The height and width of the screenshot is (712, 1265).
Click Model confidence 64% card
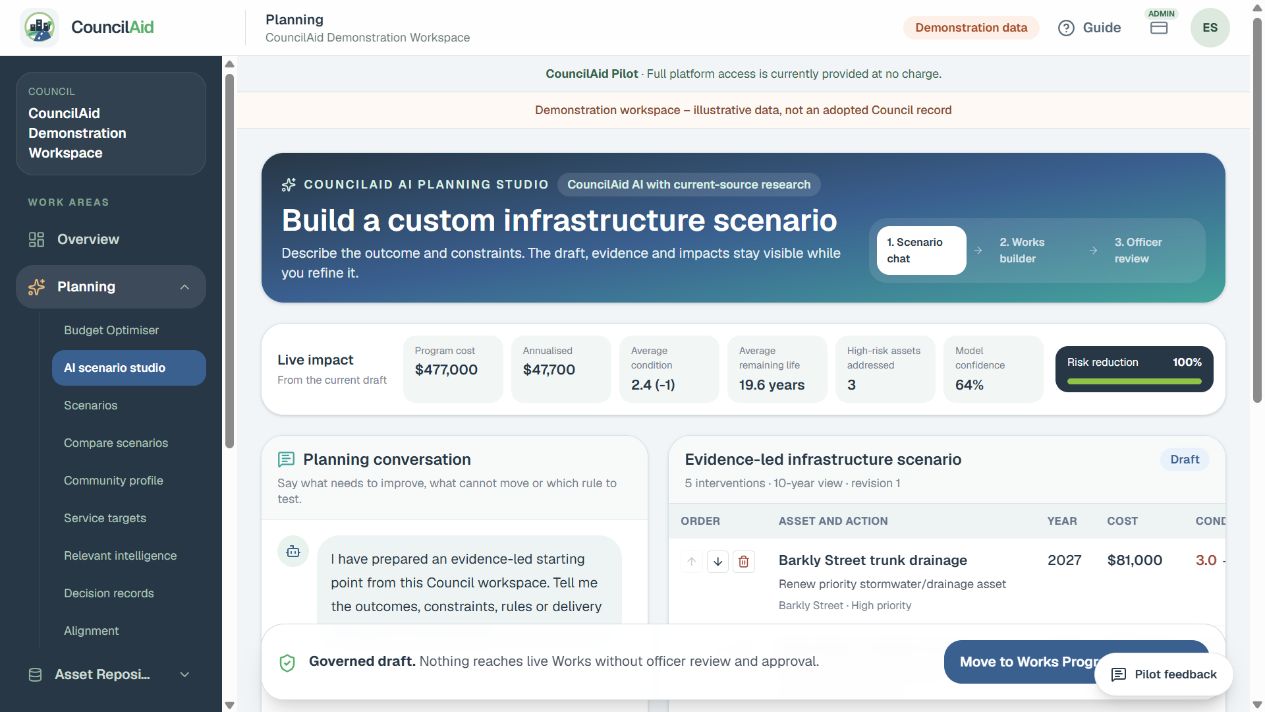pyautogui.click(x=993, y=369)
